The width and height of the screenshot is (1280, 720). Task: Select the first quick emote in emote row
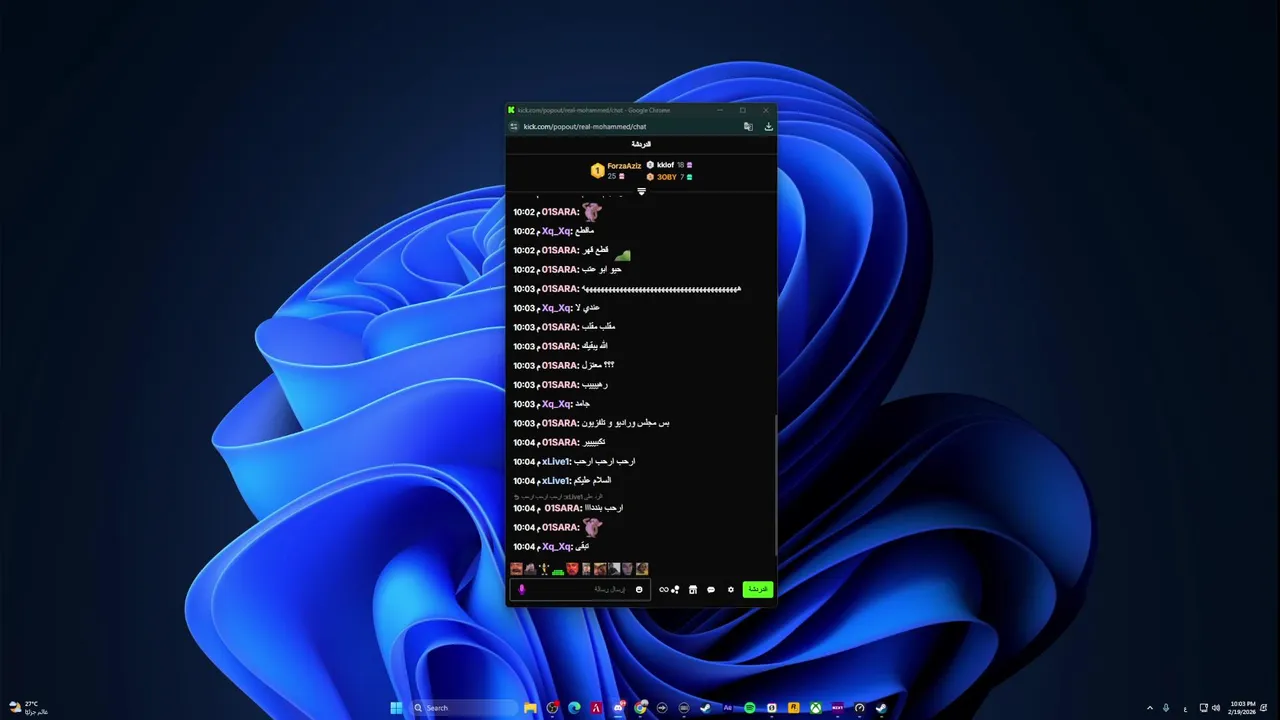(516, 569)
